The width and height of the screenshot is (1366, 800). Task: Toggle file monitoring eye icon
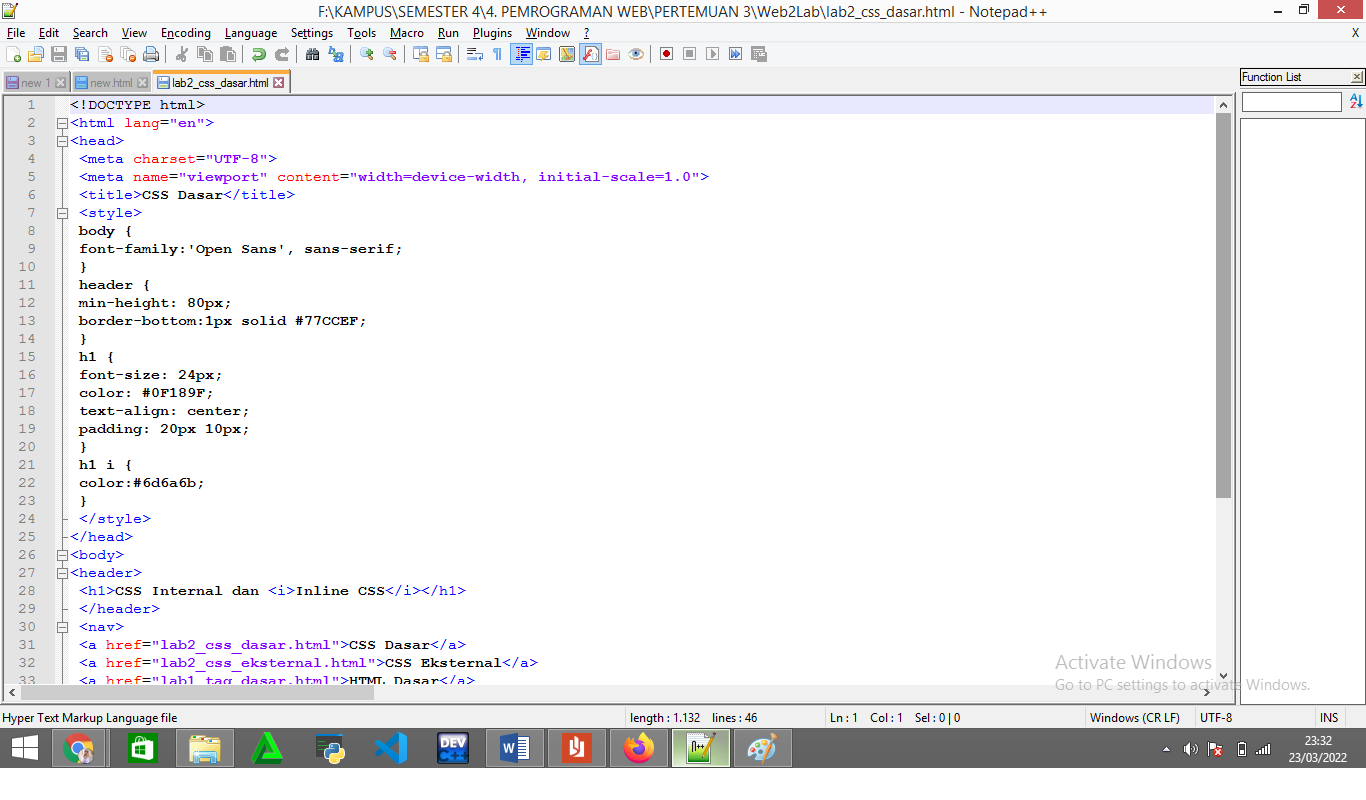636,54
